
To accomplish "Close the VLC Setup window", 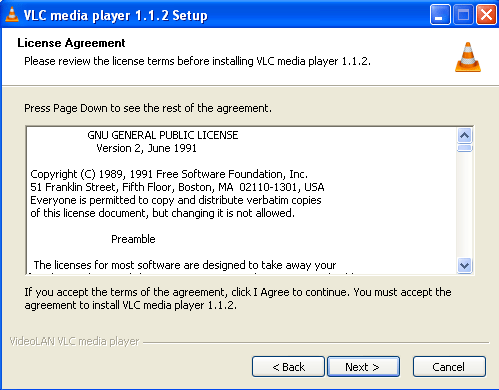I will [x=486, y=15].
